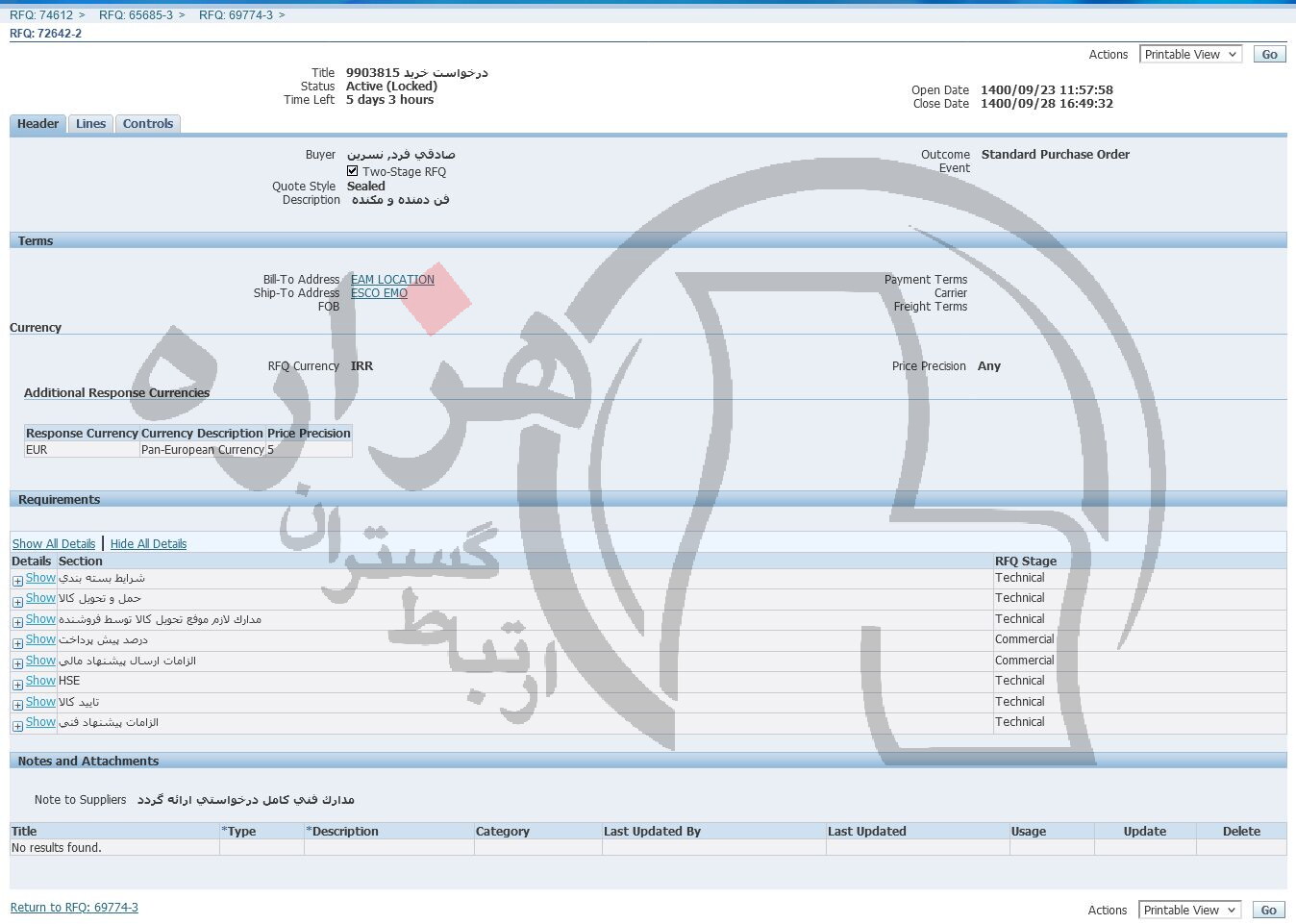This screenshot has height=924, width=1296.
Task: Open breadcrumb RFQ: 74612
Action: pyautogui.click(x=41, y=15)
